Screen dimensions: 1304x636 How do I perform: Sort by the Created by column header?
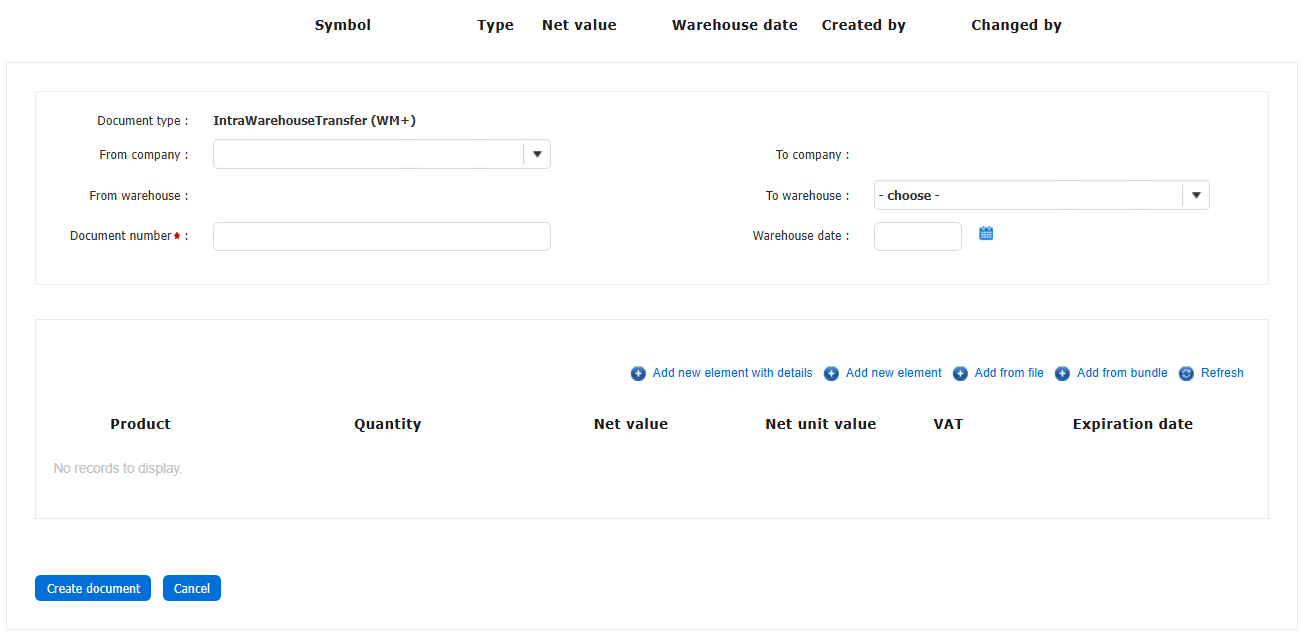(x=863, y=25)
